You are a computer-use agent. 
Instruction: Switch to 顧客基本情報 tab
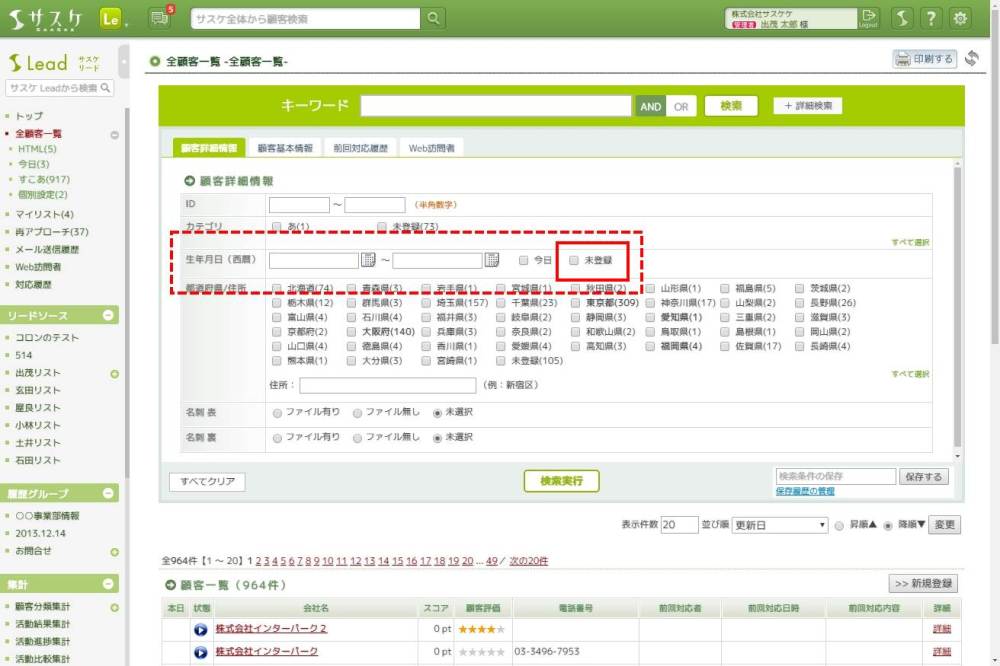click(285, 148)
